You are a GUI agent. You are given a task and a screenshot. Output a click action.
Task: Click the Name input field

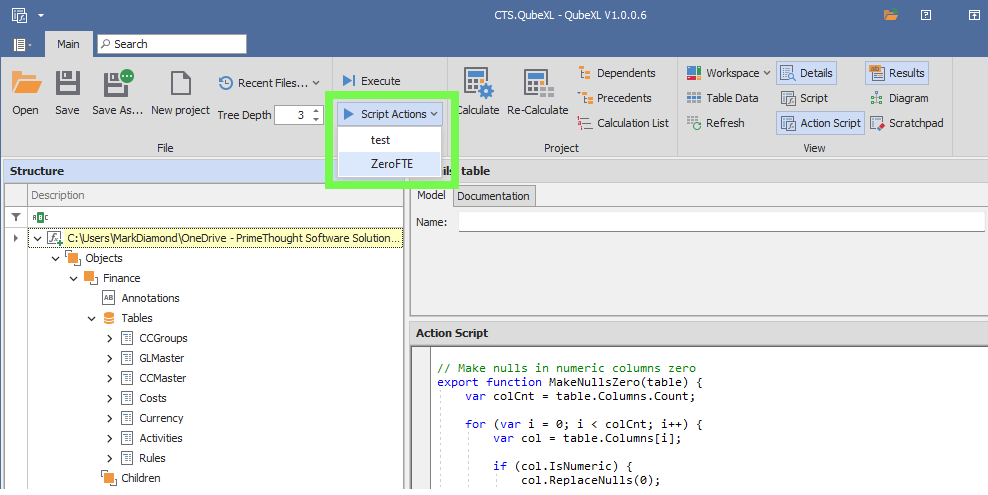click(x=720, y=222)
